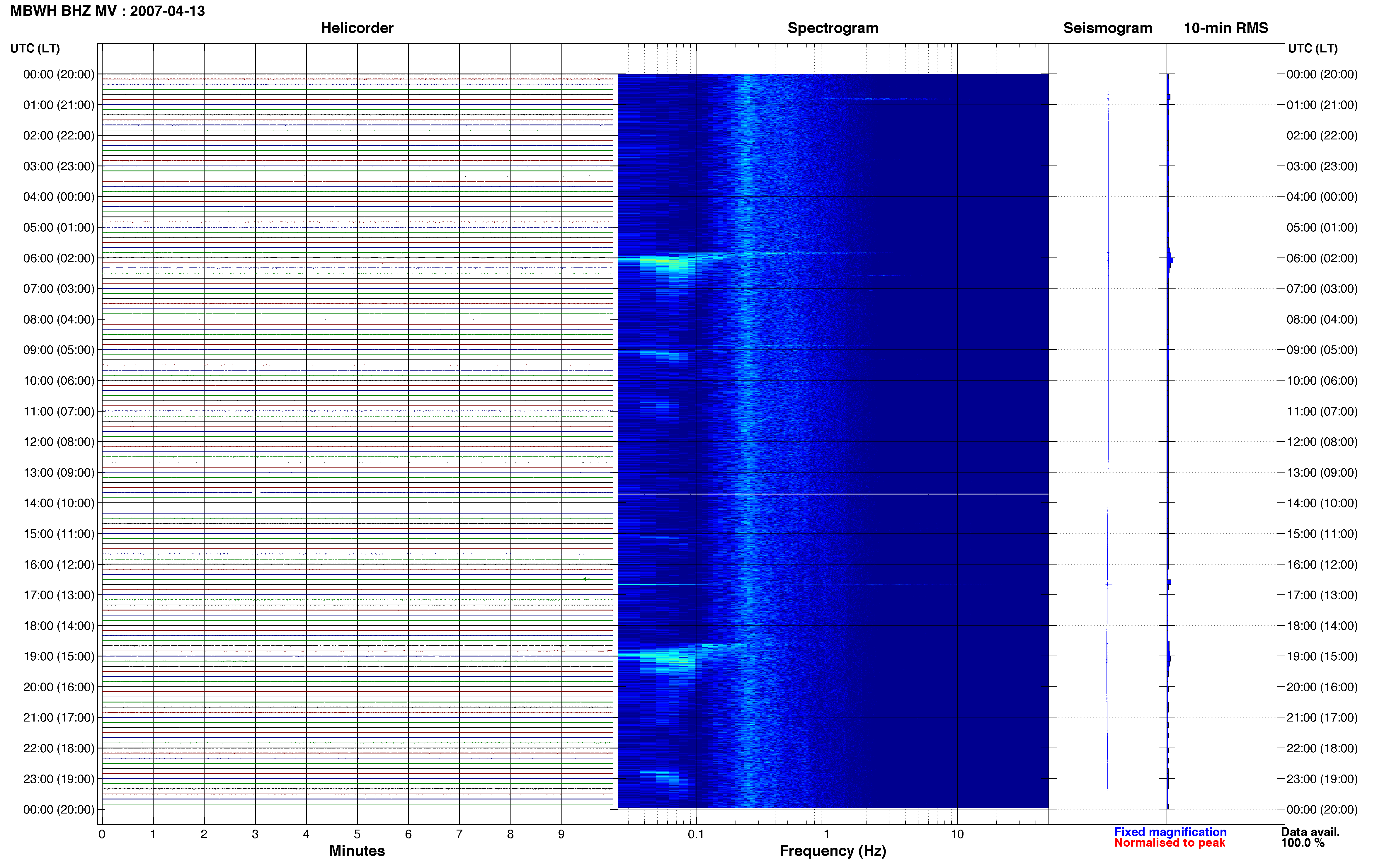Click 02:00 (22:00) on the Helicorder time axis

59,135
